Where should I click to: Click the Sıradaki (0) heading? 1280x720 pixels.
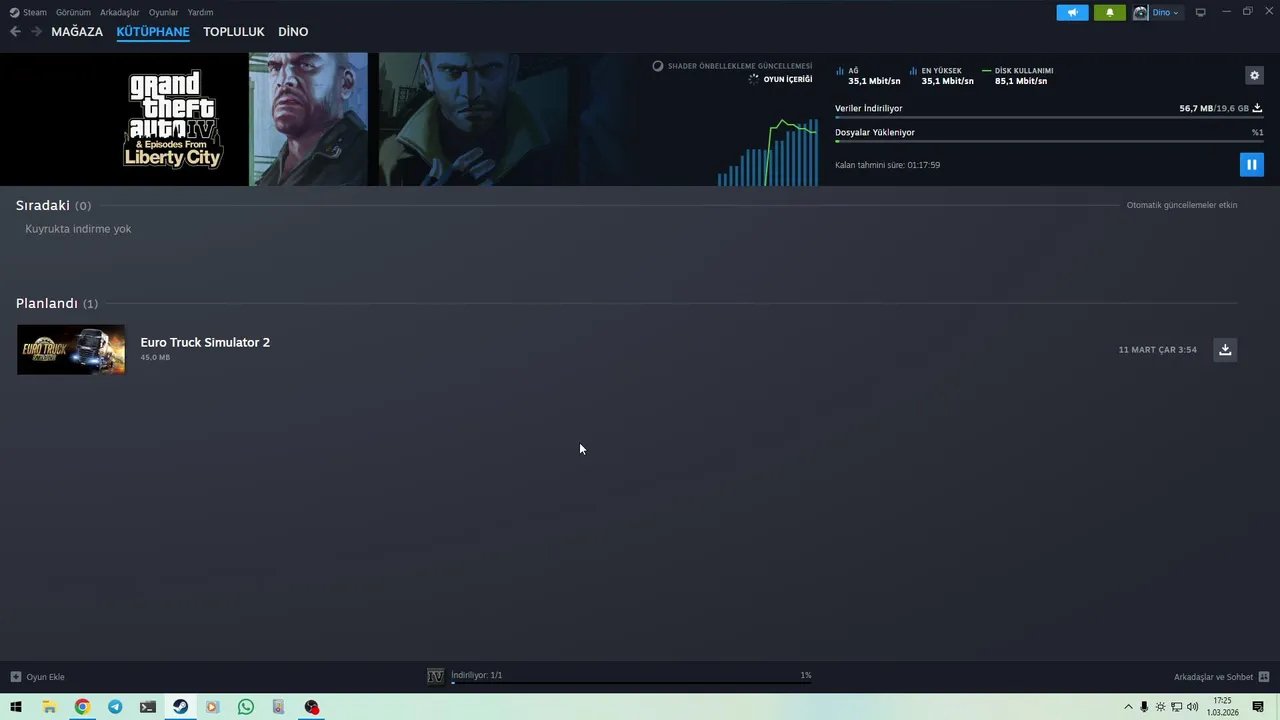[x=53, y=205]
